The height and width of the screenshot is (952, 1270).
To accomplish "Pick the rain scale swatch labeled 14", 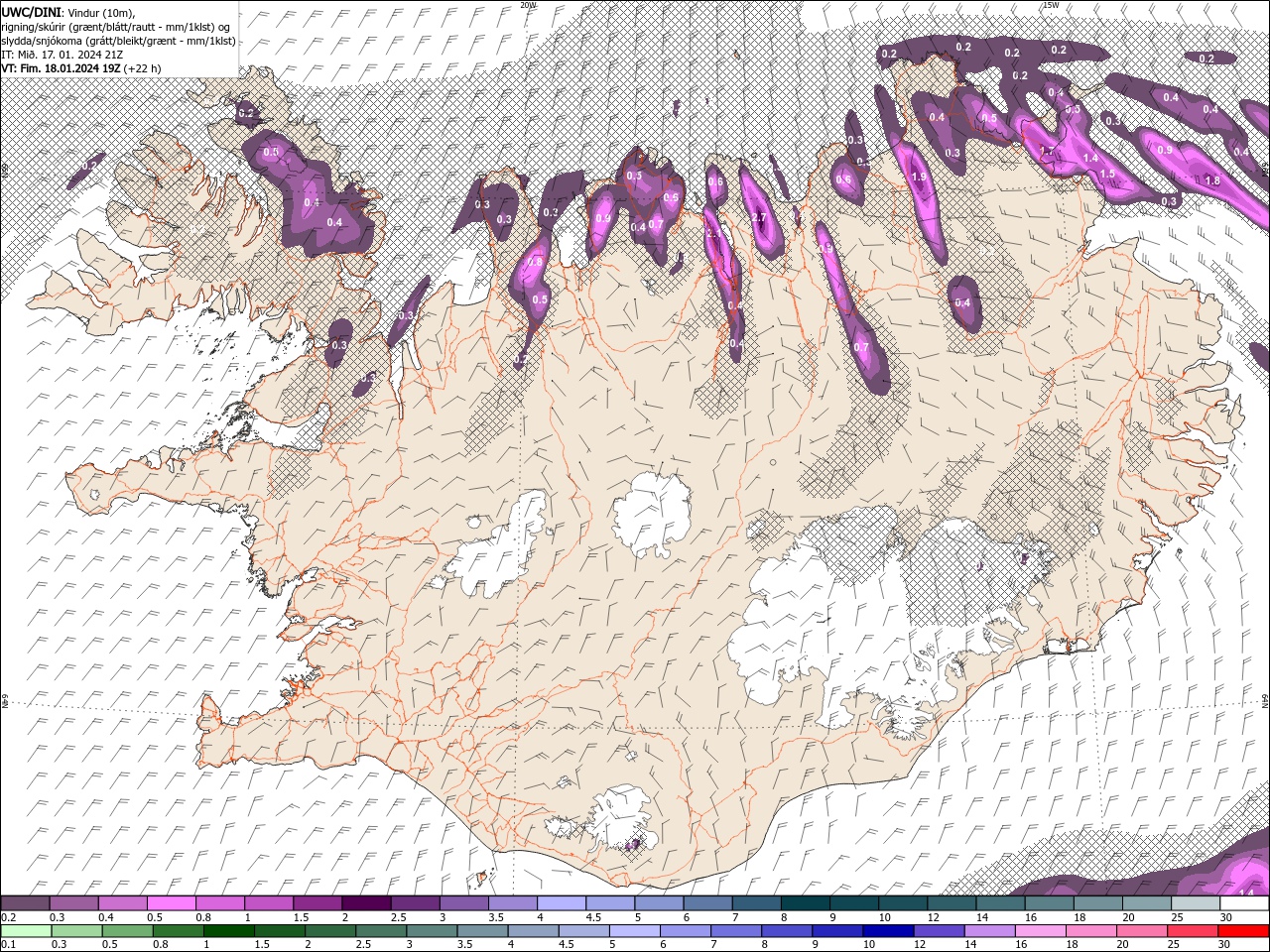I will coord(991,930).
